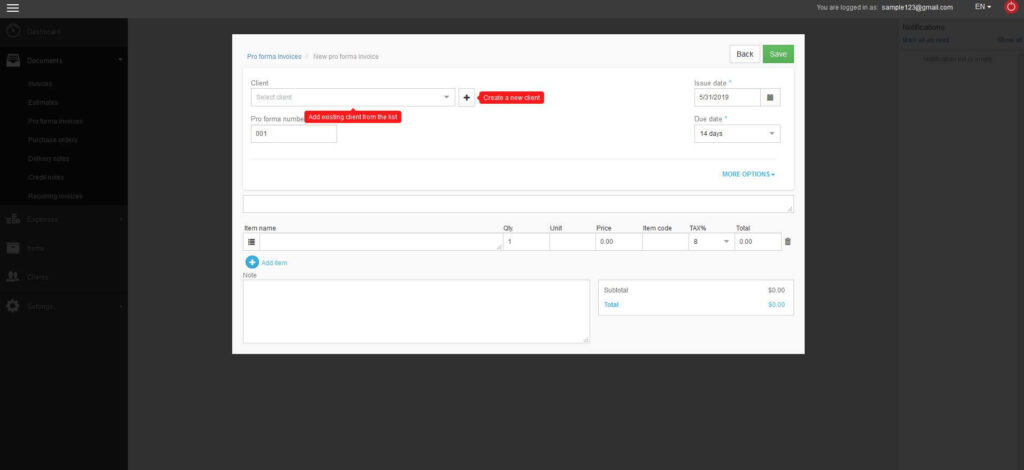
Task: Click the wide text area above items
Action: [519, 204]
